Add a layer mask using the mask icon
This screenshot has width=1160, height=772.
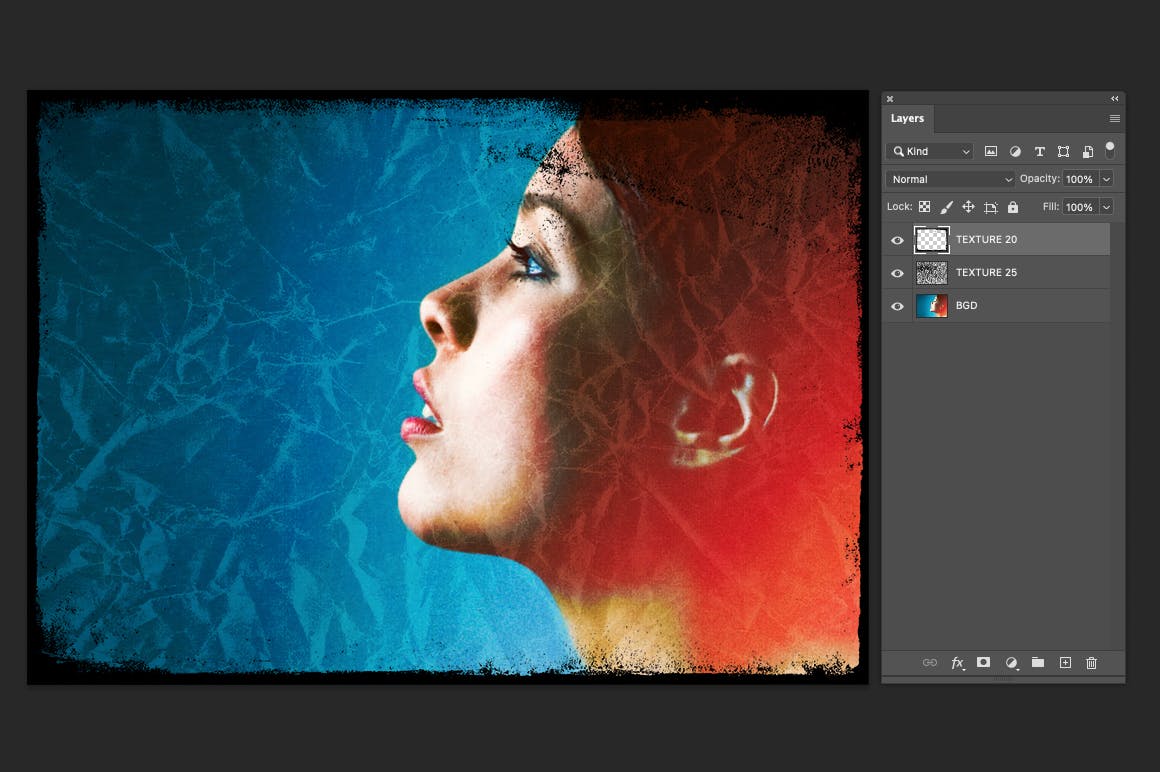(x=984, y=662)
